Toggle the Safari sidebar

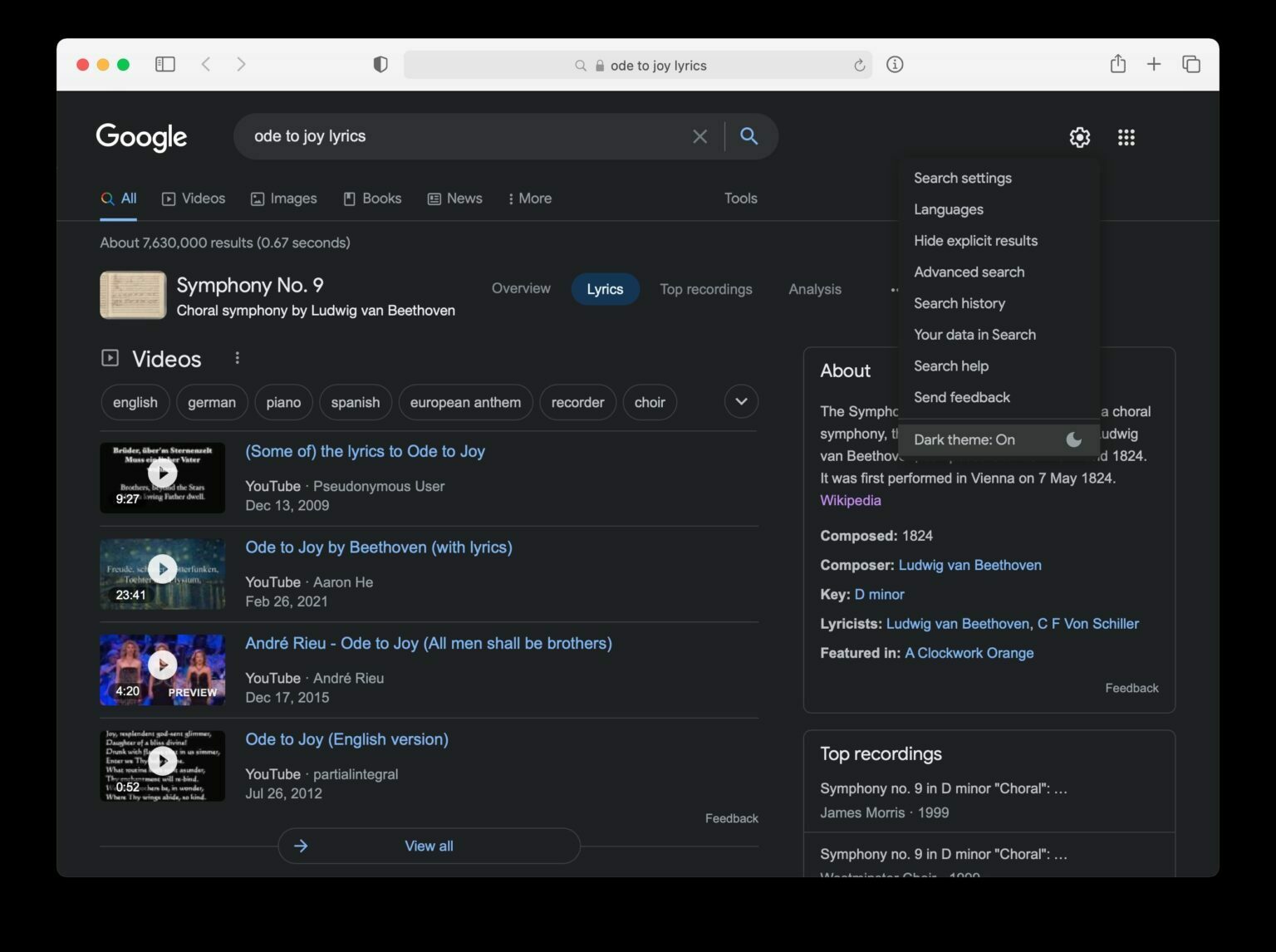[x=165, y=65]
